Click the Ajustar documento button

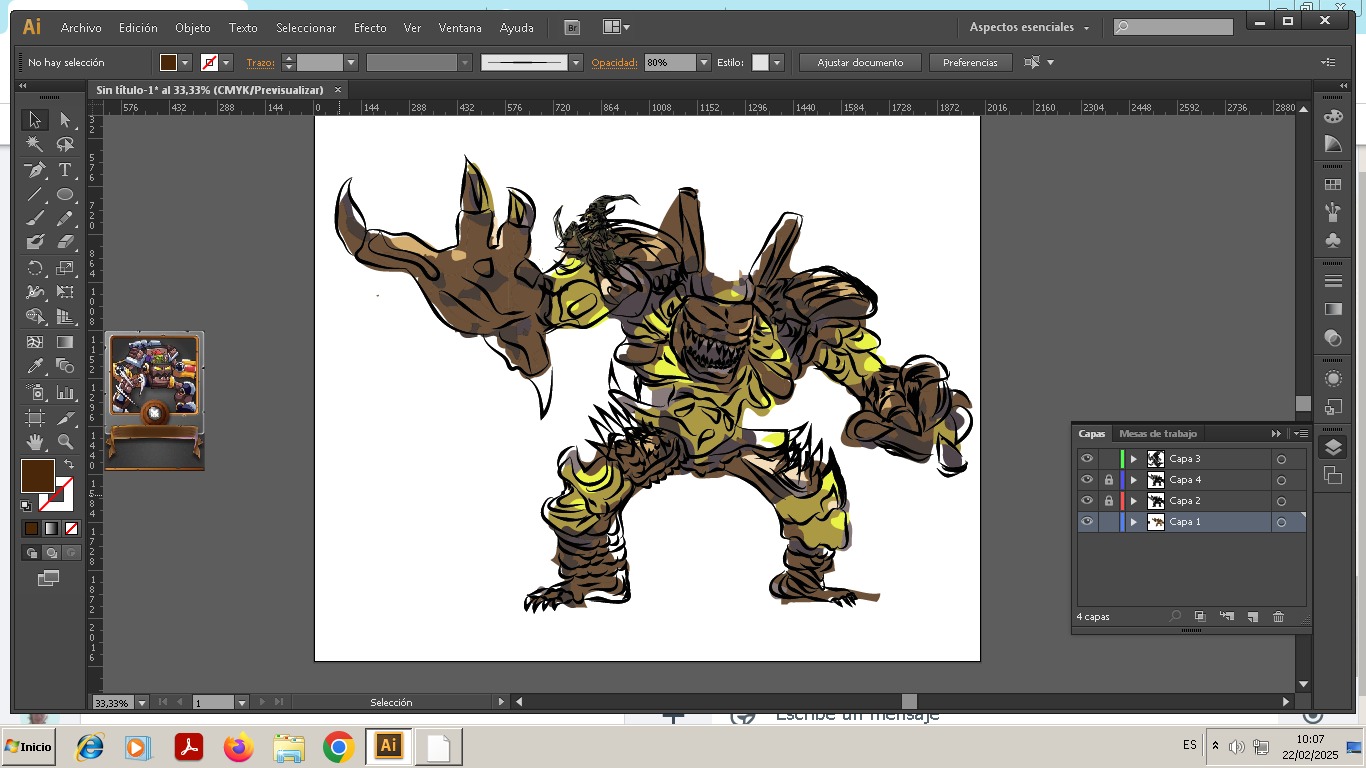coord(860,63)
